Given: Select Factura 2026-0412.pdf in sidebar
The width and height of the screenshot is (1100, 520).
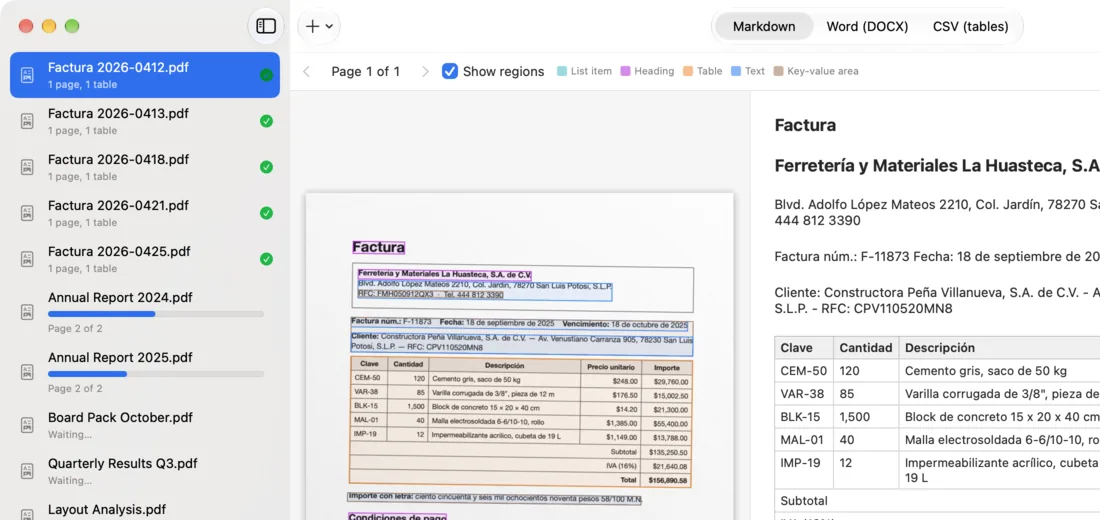Looking at the screenshot, I should (x=145, y=75).
